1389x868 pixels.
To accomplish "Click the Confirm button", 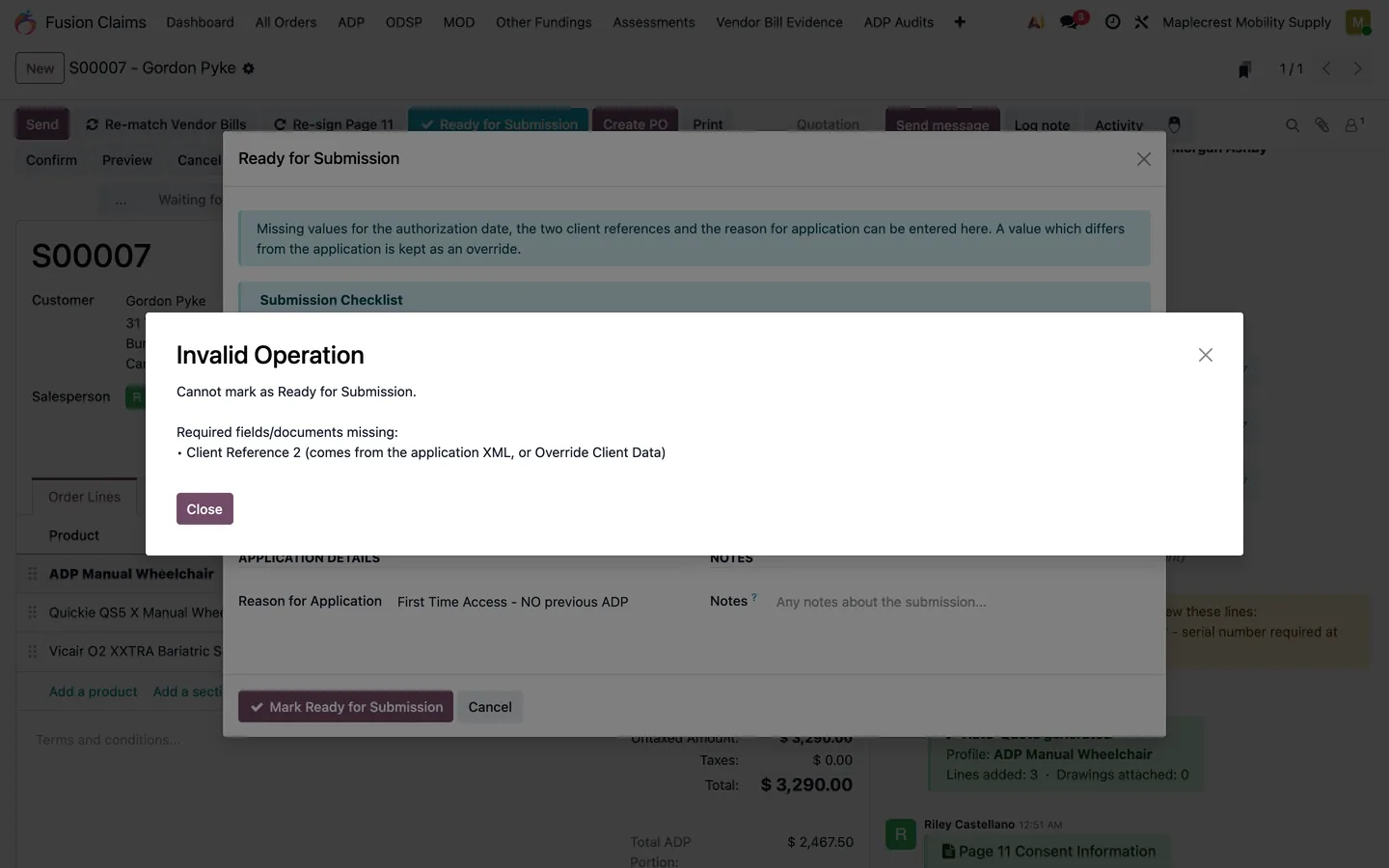I will [x=51, y=160].
